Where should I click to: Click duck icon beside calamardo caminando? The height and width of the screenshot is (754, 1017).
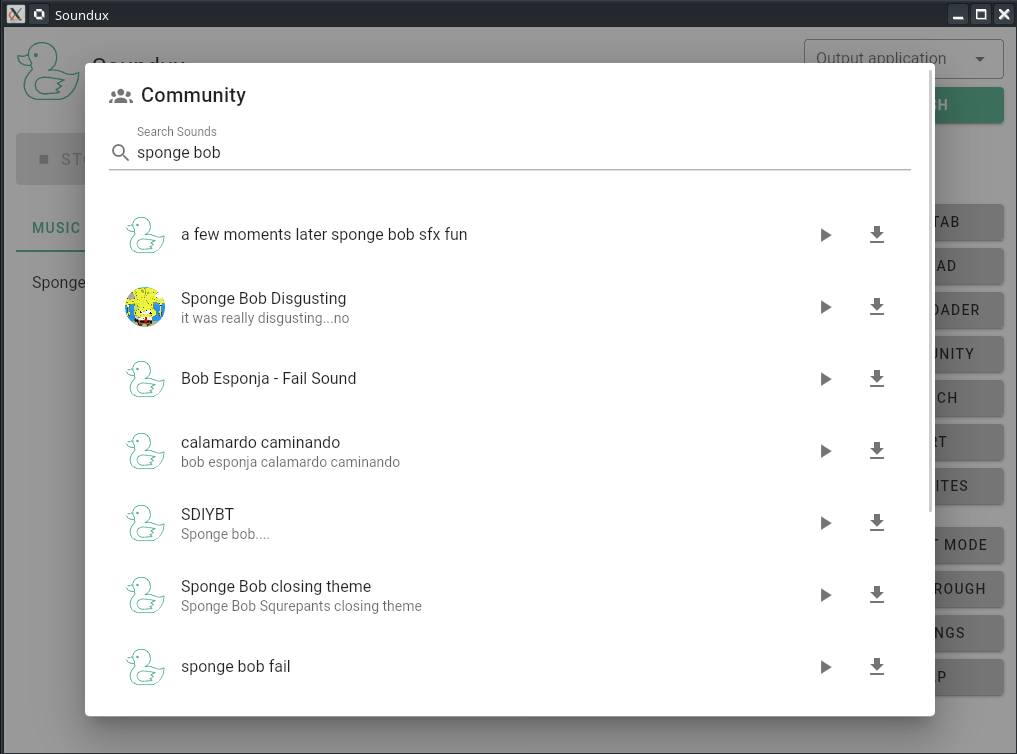[x=145, y=451]
